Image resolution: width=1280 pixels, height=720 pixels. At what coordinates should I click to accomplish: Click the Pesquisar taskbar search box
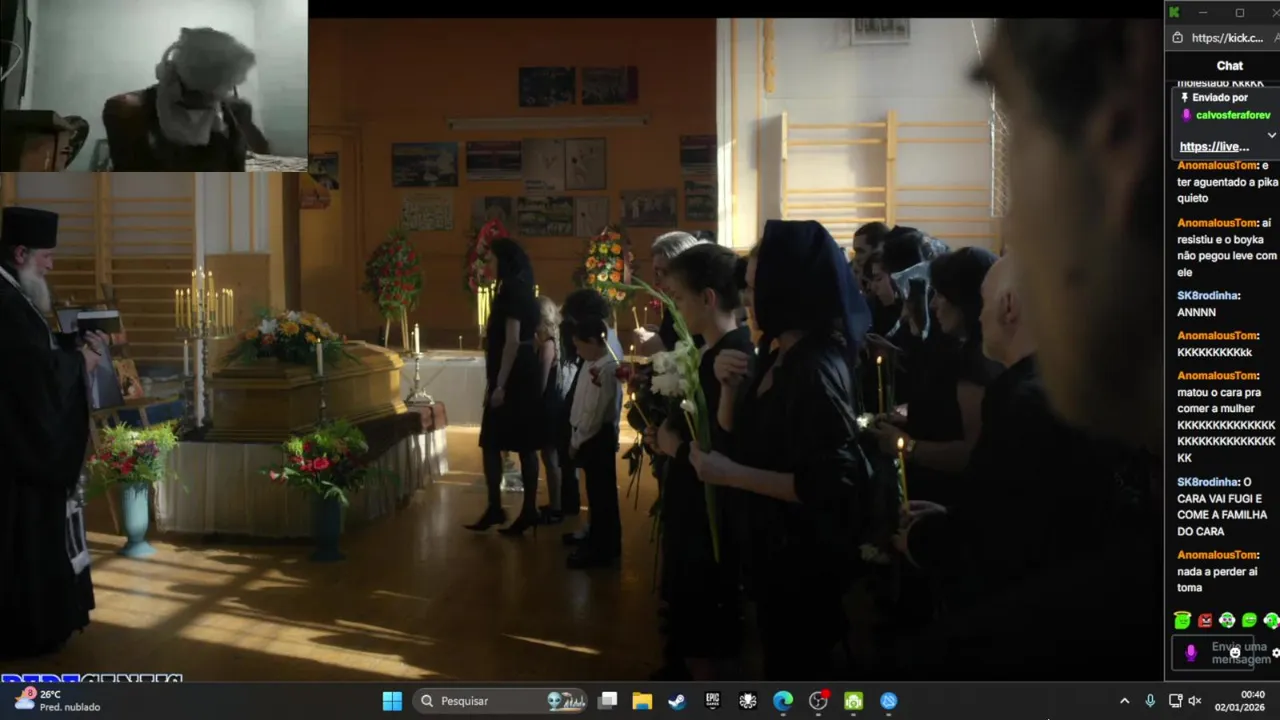500,701
